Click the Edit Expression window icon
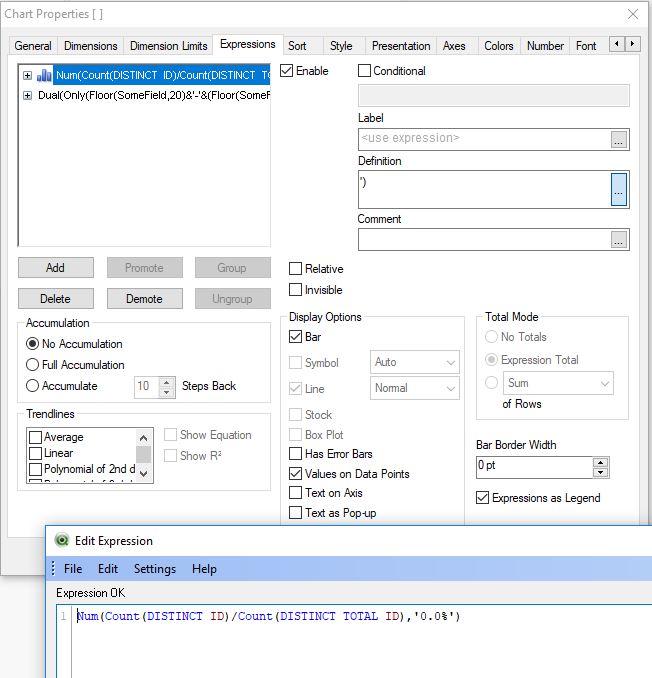652x678 pixels. click(62, 541)
